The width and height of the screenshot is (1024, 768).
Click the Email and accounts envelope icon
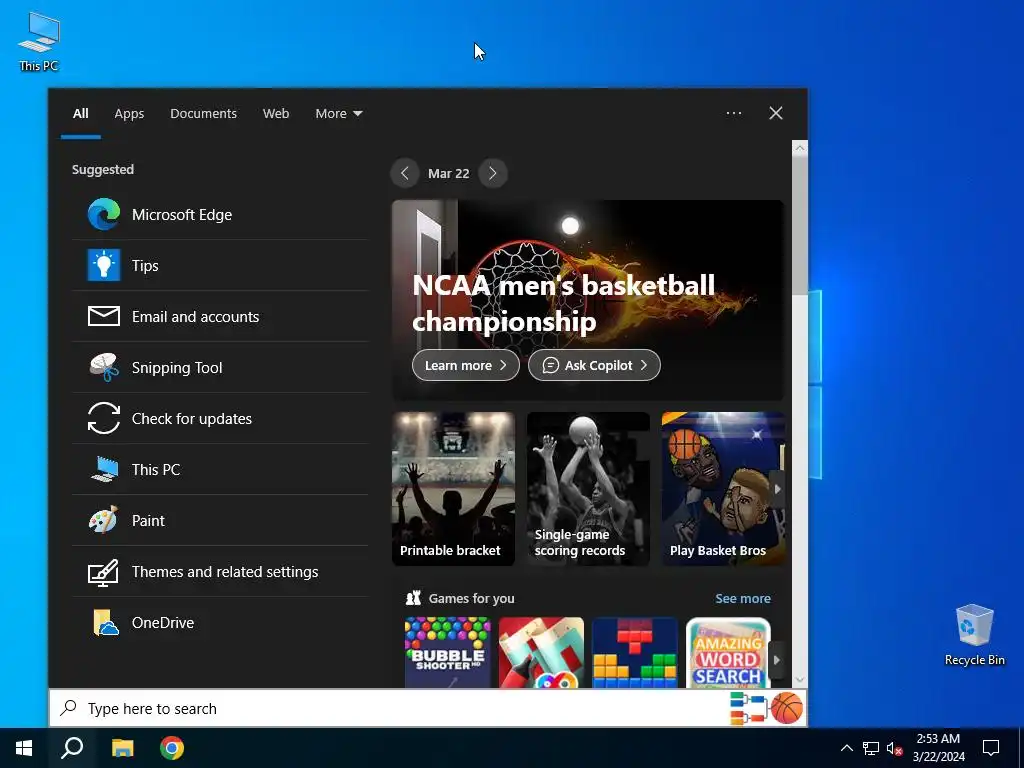(104, 316)
